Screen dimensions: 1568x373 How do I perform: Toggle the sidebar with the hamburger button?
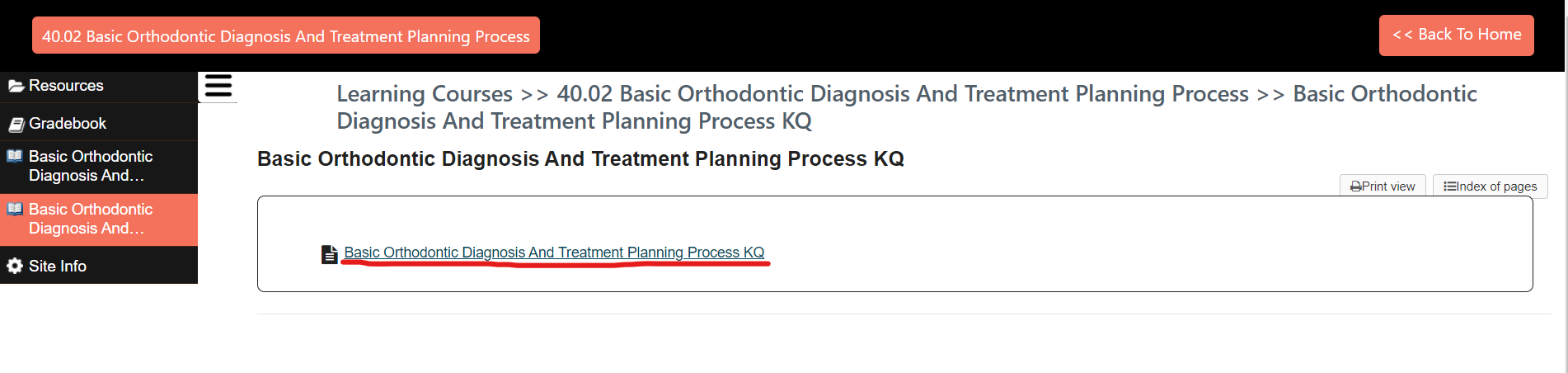tap(218, 86)
